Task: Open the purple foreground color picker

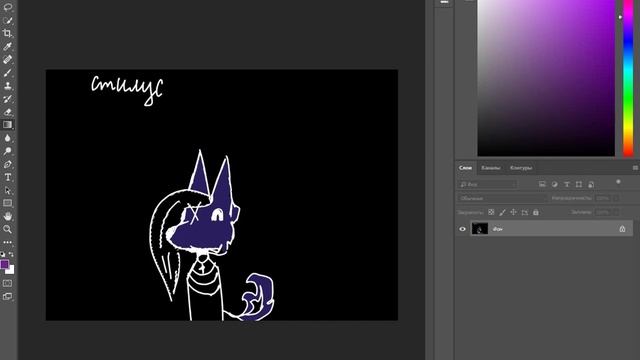Action: tap(4, 264)
